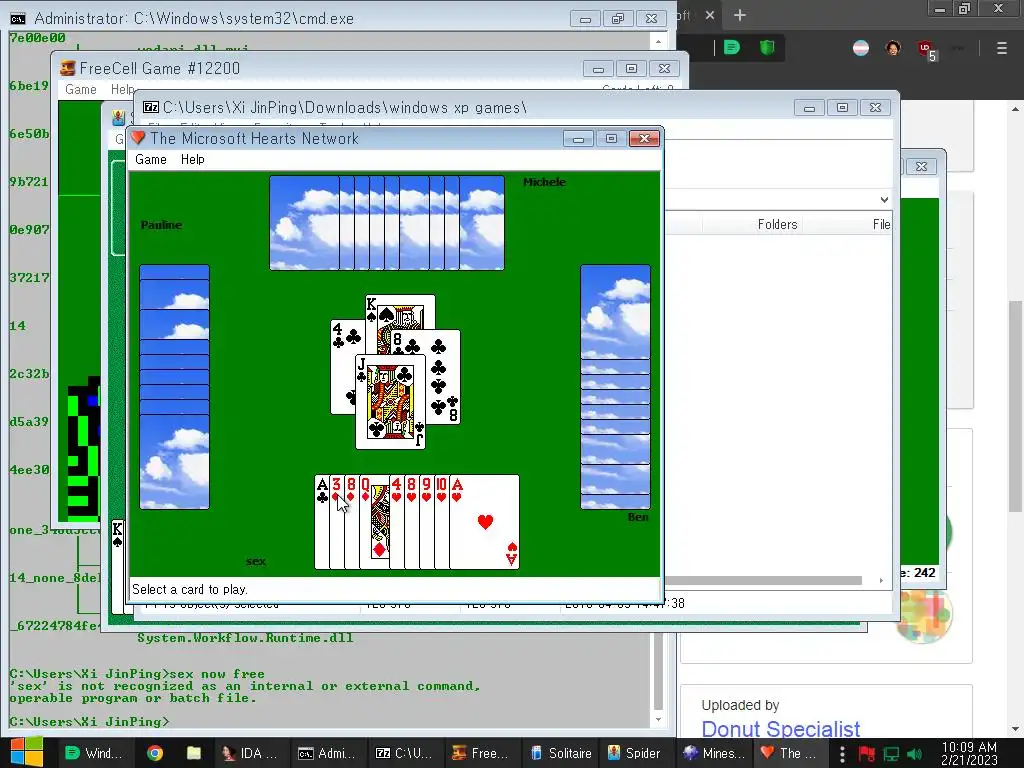Switch to Solitaire taskbar button
The image size is (1024, 768).
pos(560,753)
